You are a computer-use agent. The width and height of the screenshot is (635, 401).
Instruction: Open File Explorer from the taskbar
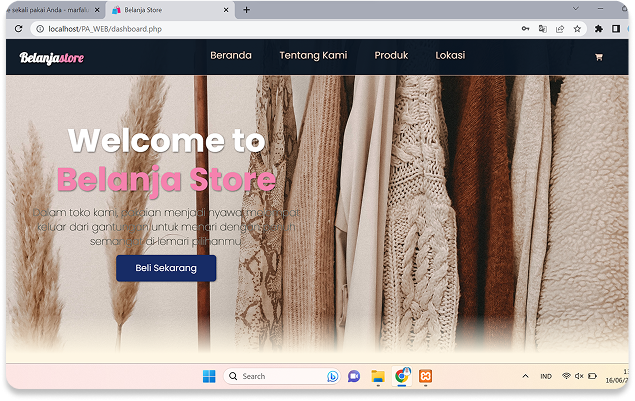tap(378, 376)
